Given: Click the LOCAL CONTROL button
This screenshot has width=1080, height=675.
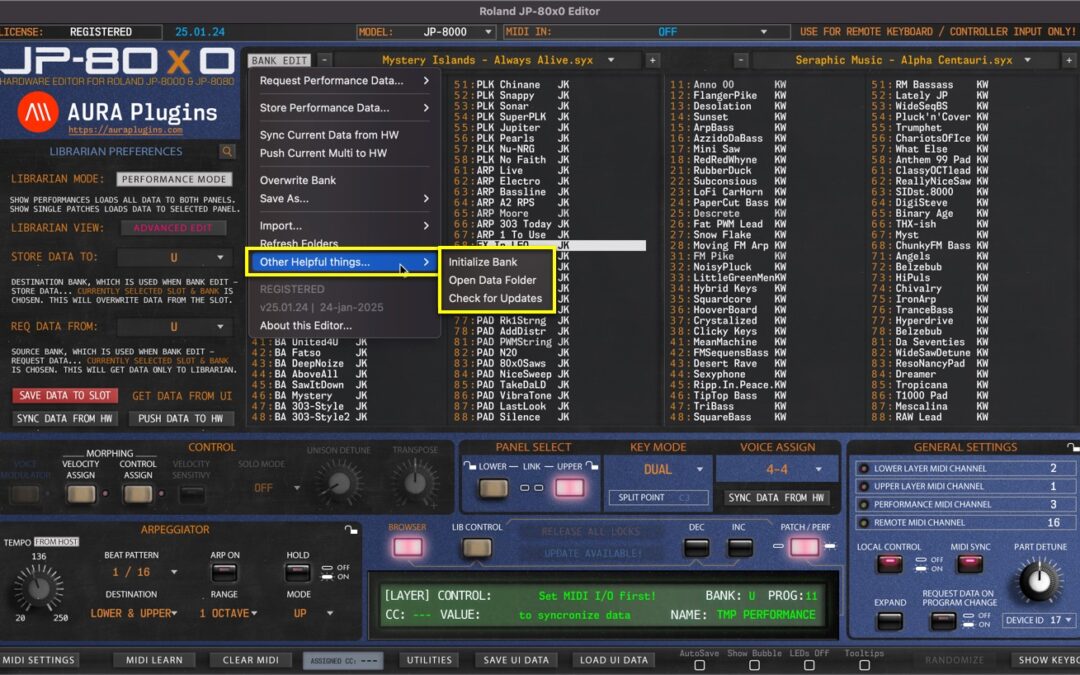Looking at the screenshot, I should point(889,564).
